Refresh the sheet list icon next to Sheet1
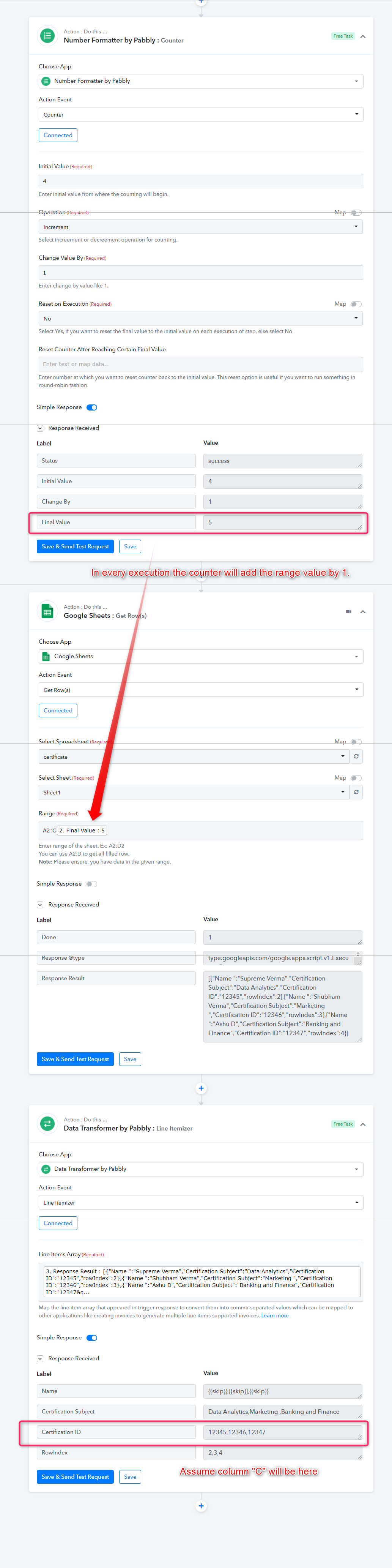The width and height of the screenshot is (392, 1568). coord(356,793)
